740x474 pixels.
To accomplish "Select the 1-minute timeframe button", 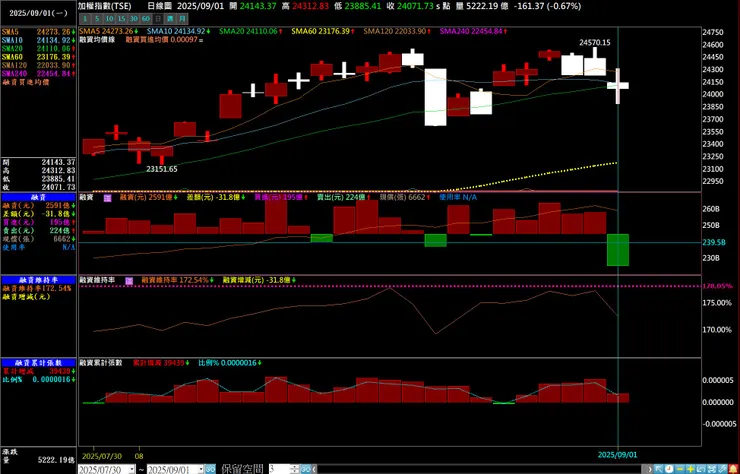I will (85, 19).
